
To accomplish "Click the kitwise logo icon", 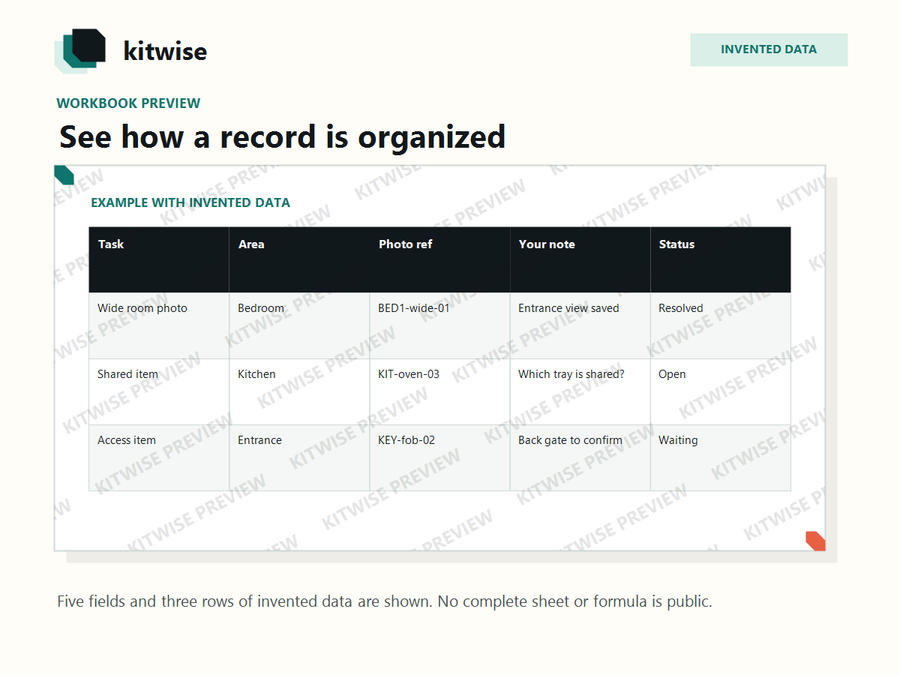I will [x=80, y=51].
